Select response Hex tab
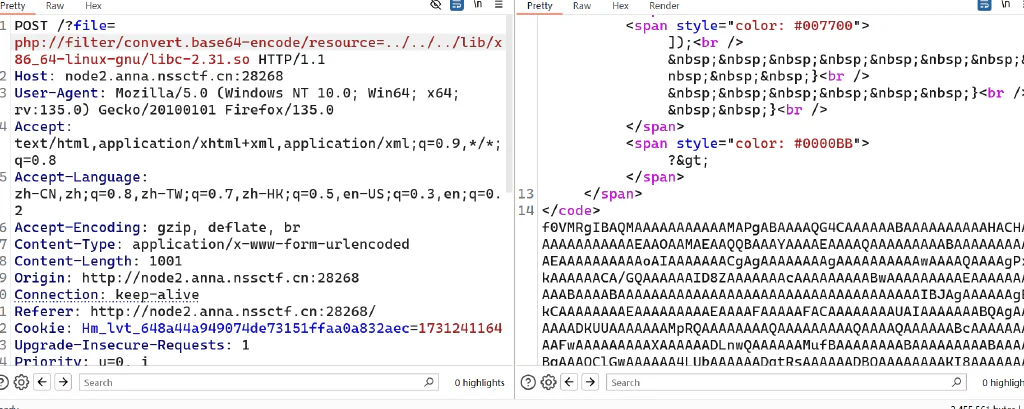The width and height of the screenshot is (1024, 409). coord(620,5)
